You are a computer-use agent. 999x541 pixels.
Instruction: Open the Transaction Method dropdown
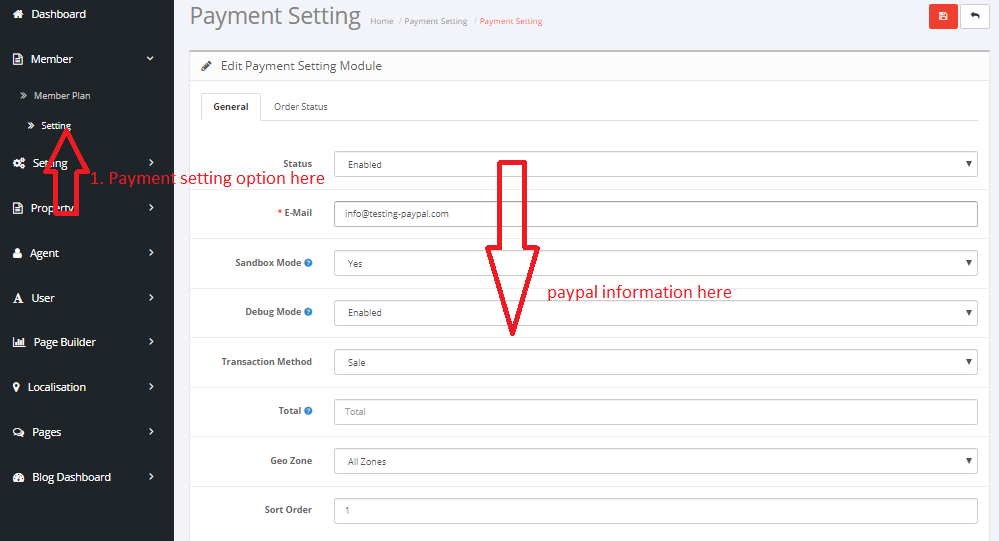tap(655, 362)
